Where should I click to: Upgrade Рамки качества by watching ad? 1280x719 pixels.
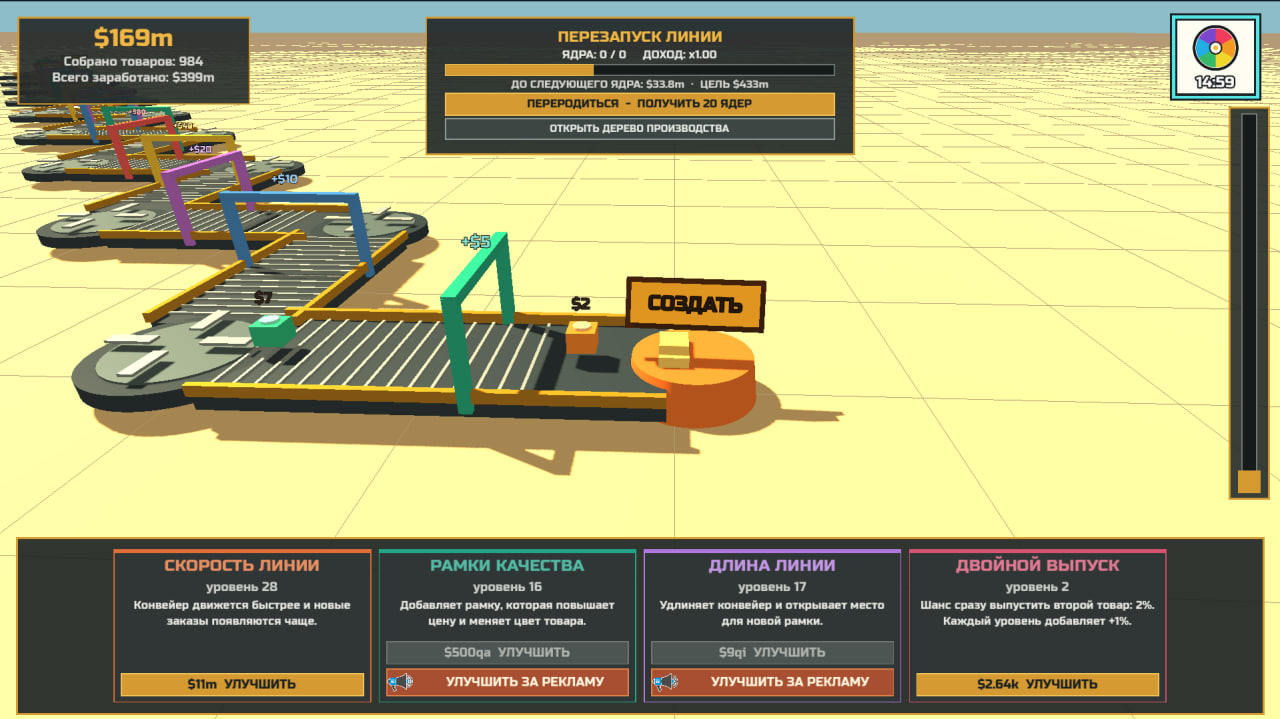point(507,682)
